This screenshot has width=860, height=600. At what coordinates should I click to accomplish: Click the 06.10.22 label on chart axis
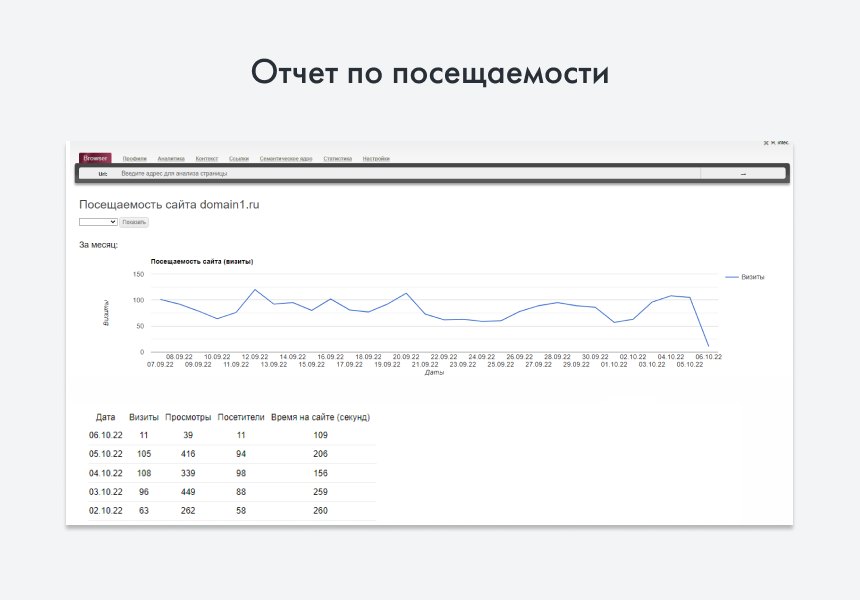709,357
